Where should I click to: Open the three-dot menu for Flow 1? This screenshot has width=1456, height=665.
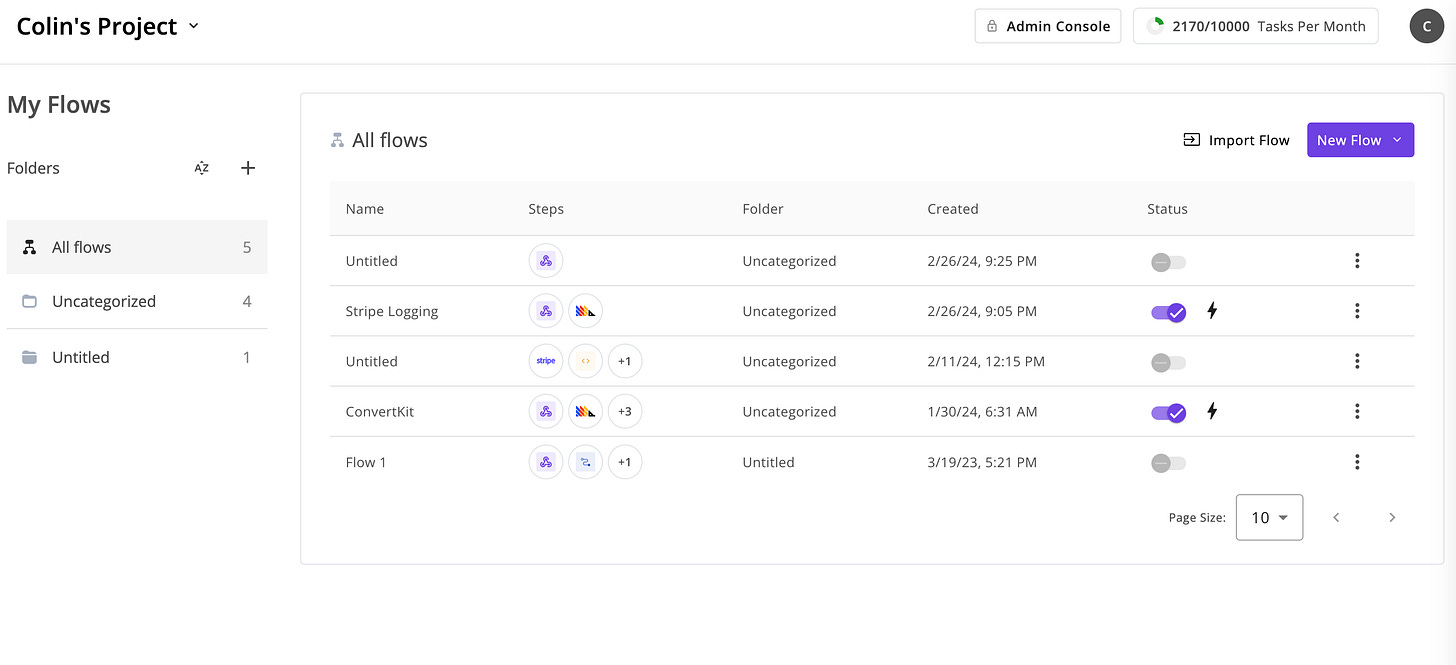[1357, 462]
